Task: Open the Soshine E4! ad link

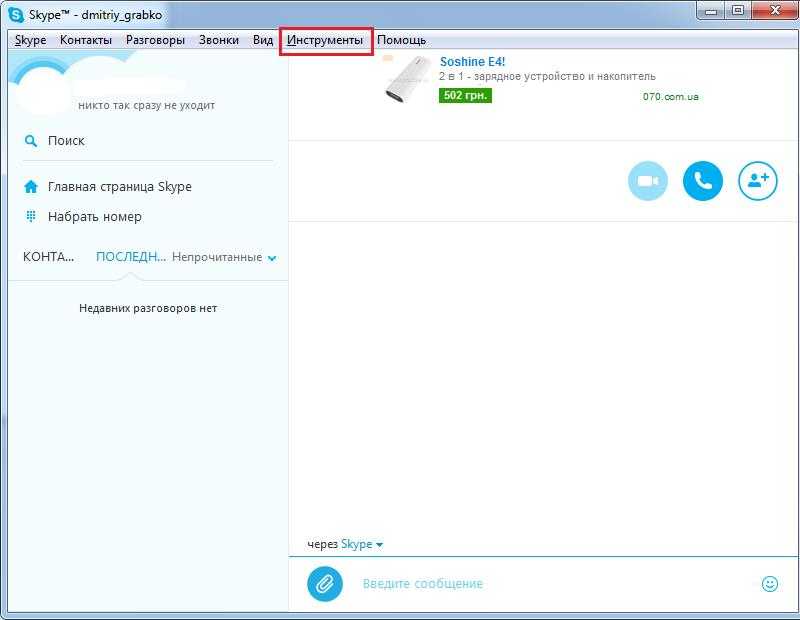Action: coord(472,62)
